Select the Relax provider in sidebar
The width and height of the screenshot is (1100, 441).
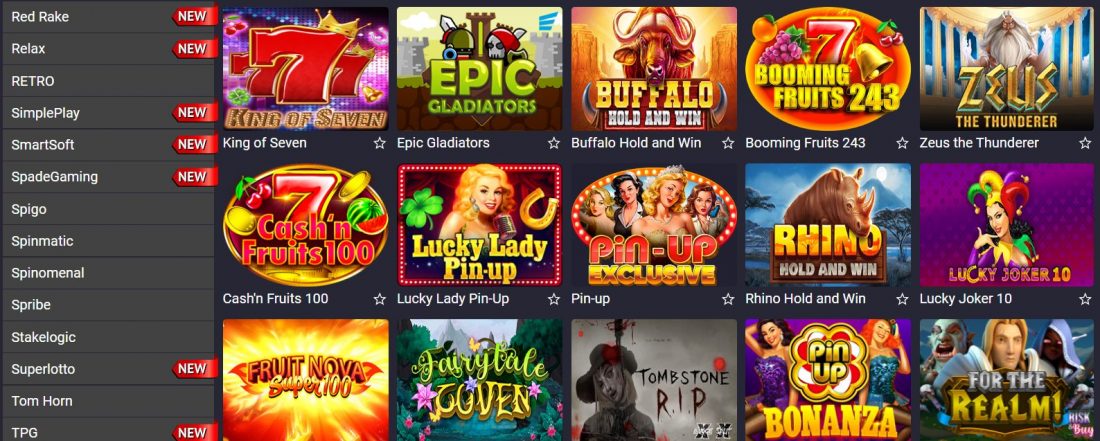pos(108,48)
